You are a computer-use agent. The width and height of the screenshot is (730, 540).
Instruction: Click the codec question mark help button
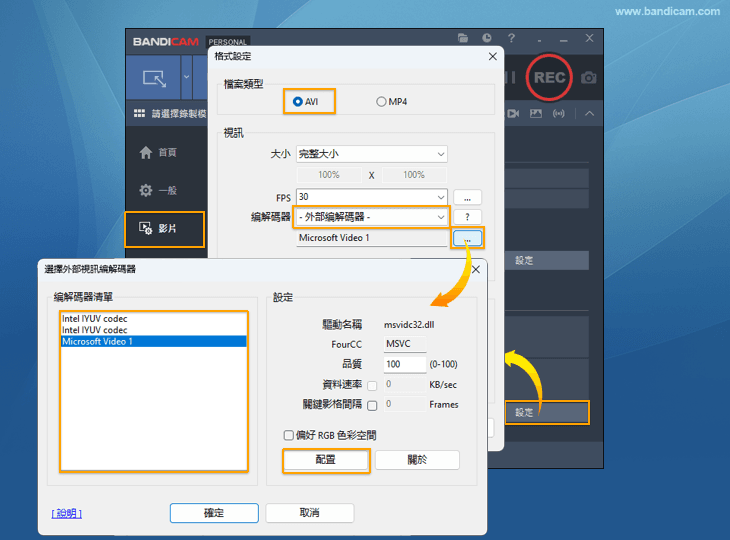click(x=467, y=217)
